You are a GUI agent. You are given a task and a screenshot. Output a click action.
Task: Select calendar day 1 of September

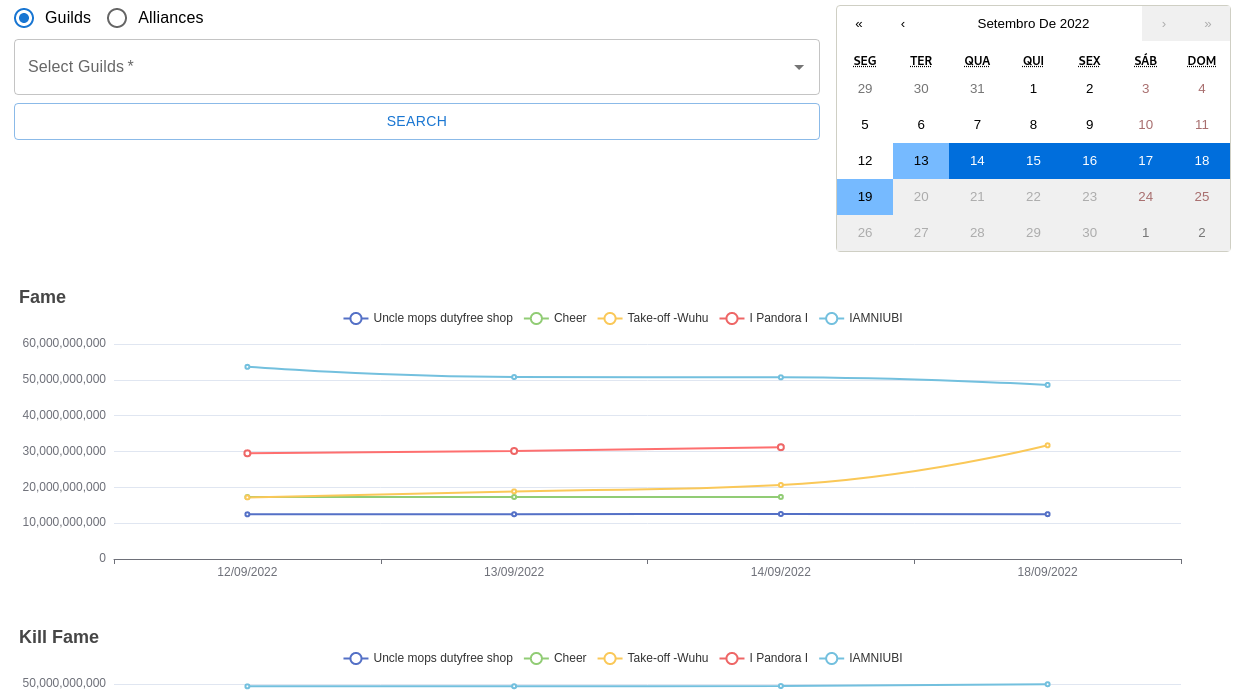point(1033,89)
